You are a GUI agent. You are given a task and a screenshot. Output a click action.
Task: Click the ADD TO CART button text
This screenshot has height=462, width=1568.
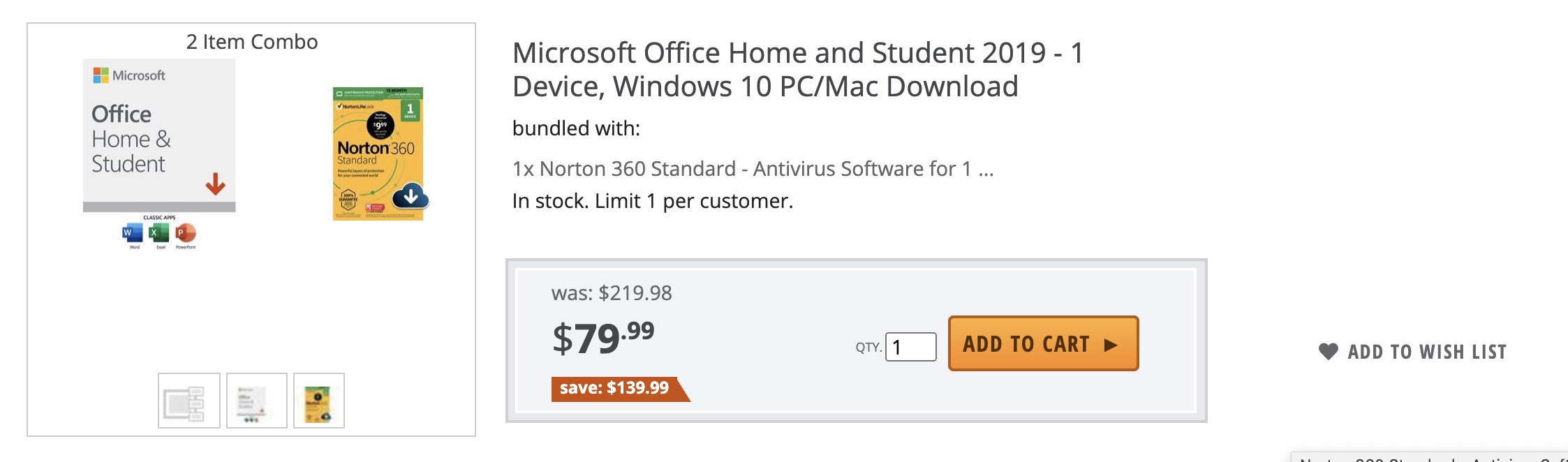1026,344
